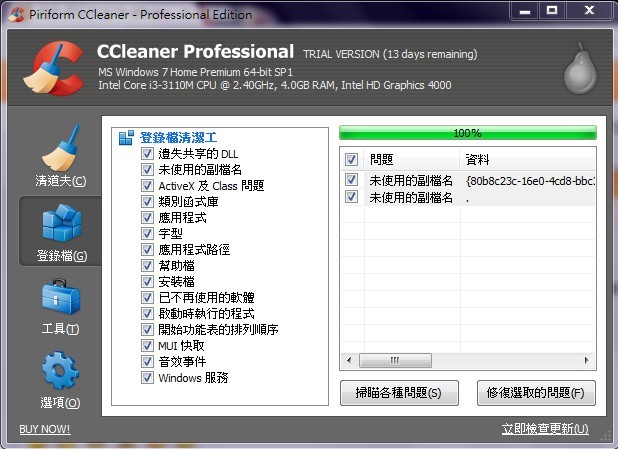Toggle 開始功能表的排列順序 checkbox
Image resolution: width=618 pixels, height=449 pixels.
click(x=147, y=329)
